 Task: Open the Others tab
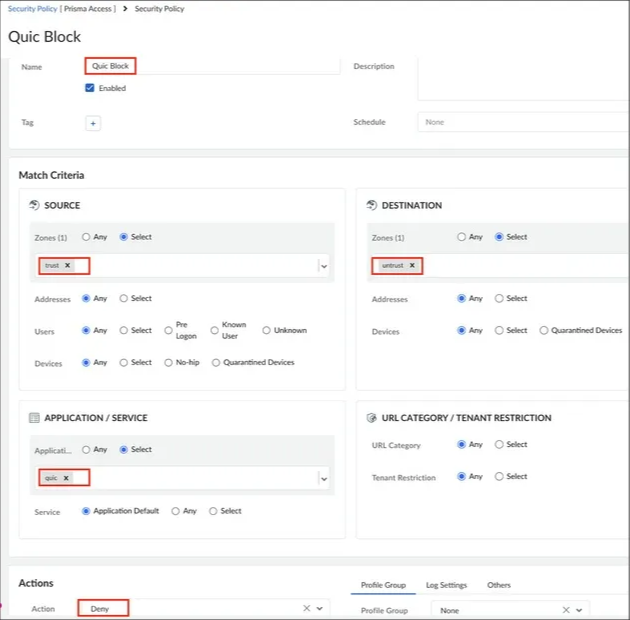(499, 585)
